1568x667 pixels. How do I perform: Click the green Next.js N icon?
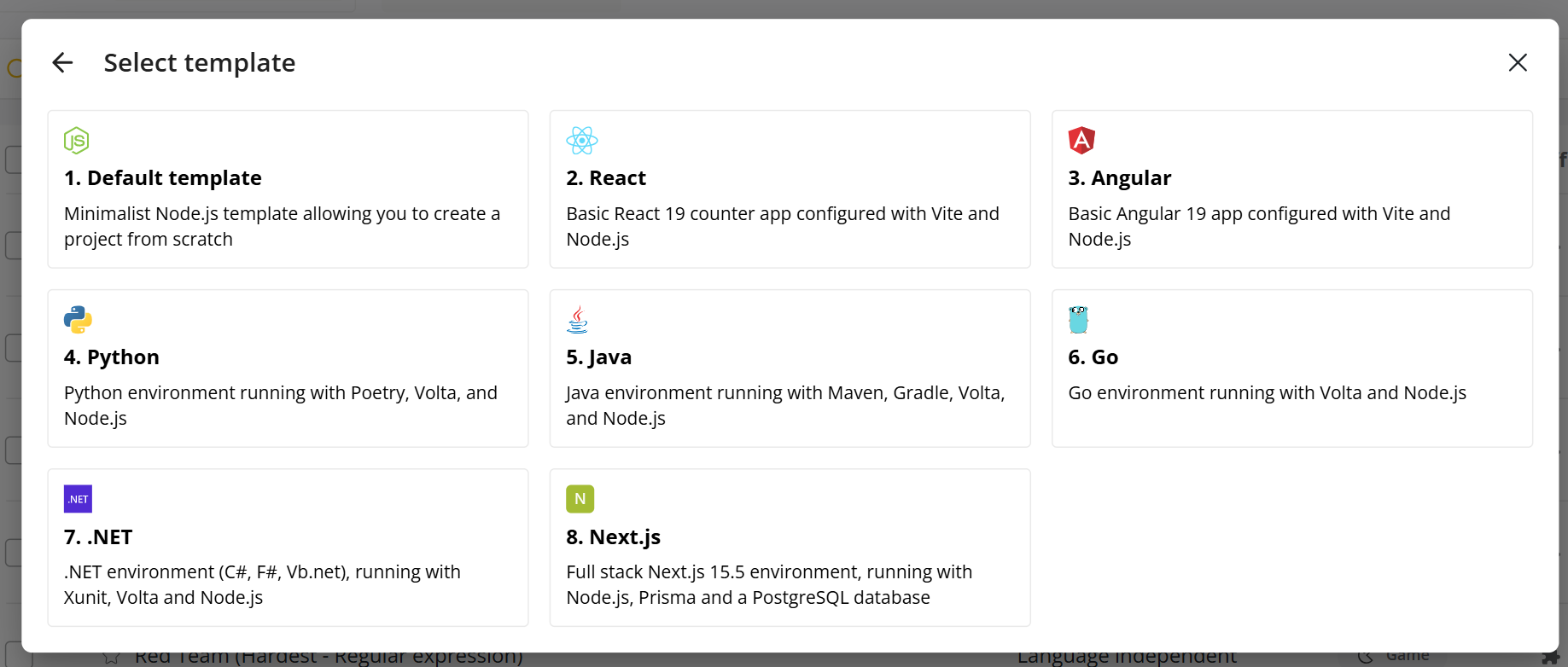pos(580,499)
